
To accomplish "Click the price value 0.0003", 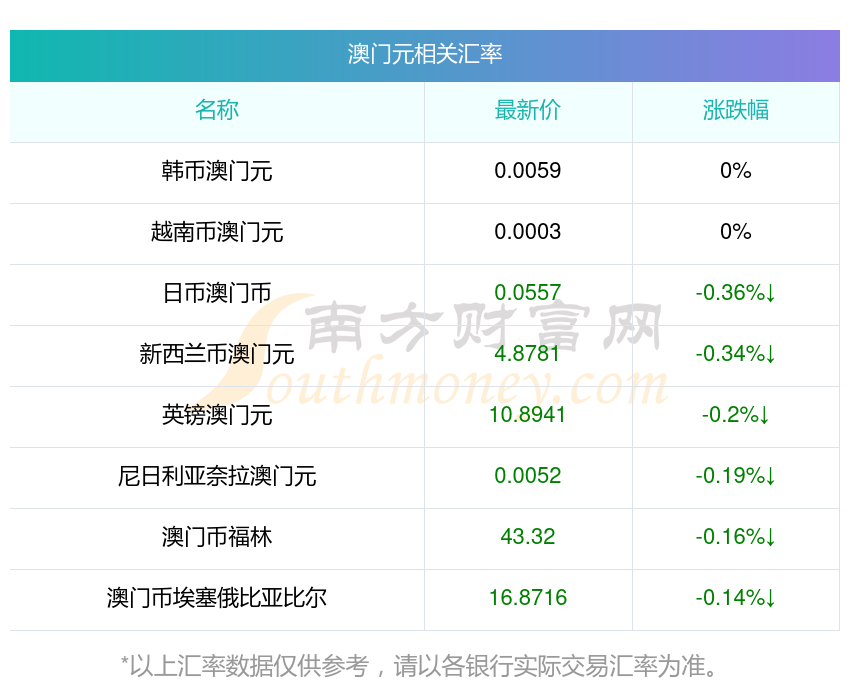I will [527, 232].
